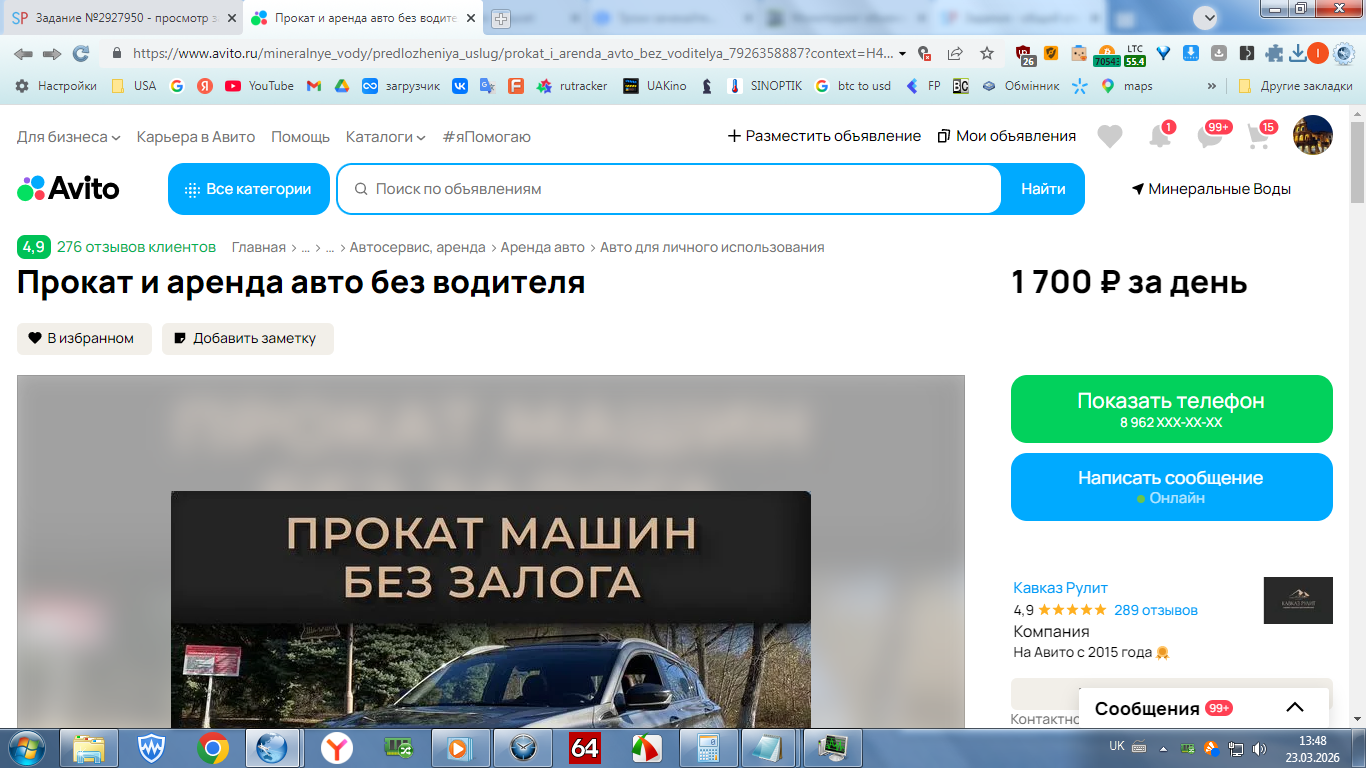The width and height of the screenshot is (1366, 768).
Task: Show hidden system tray icons arrow
Action: [1163, 748]
